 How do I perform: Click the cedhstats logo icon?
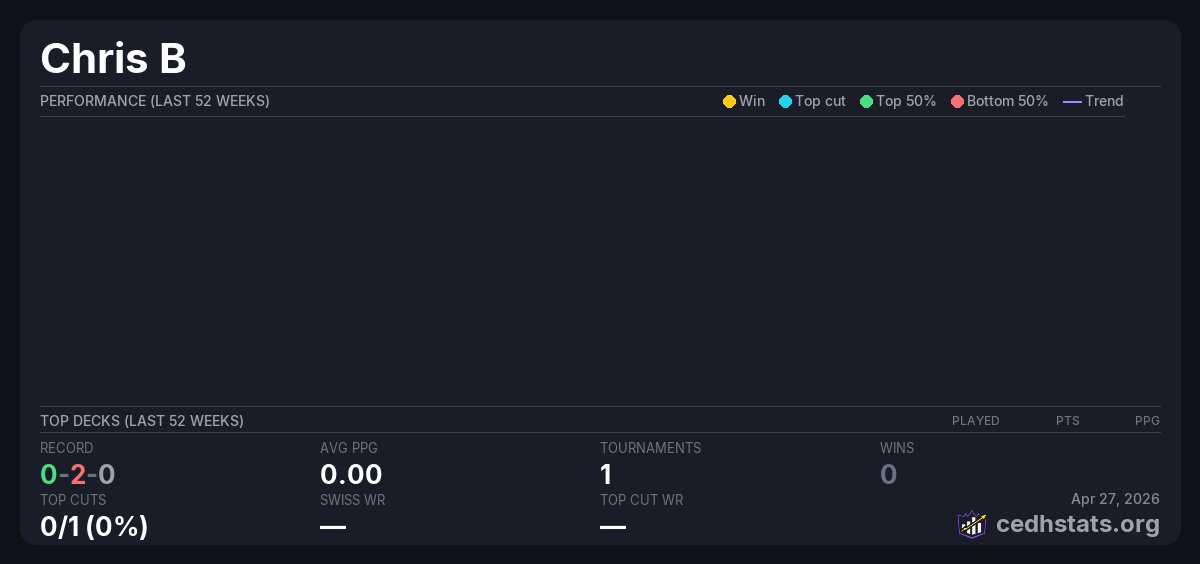coord(972,524)
